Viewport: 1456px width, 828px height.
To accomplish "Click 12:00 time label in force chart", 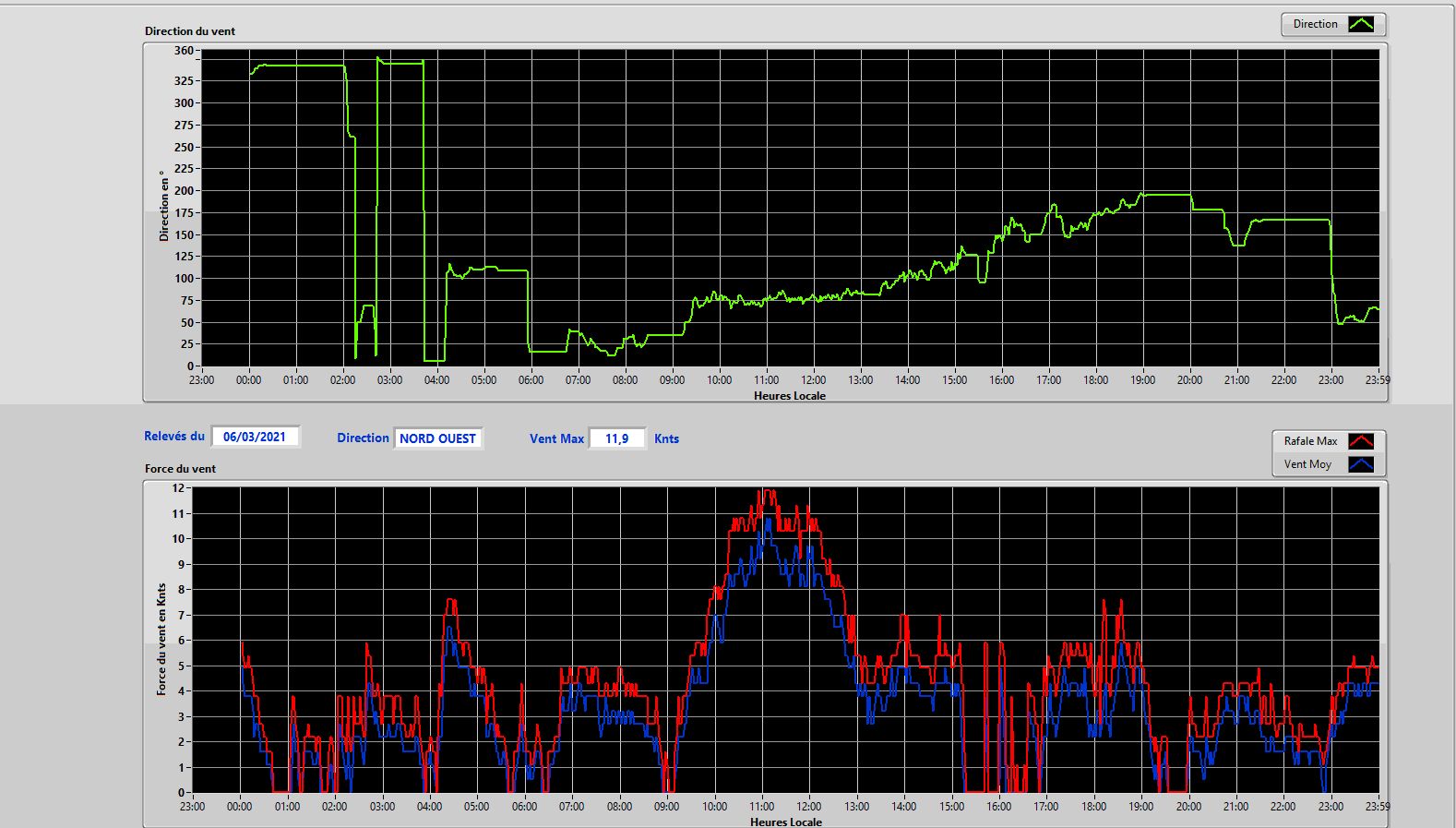I will [809, 807].
